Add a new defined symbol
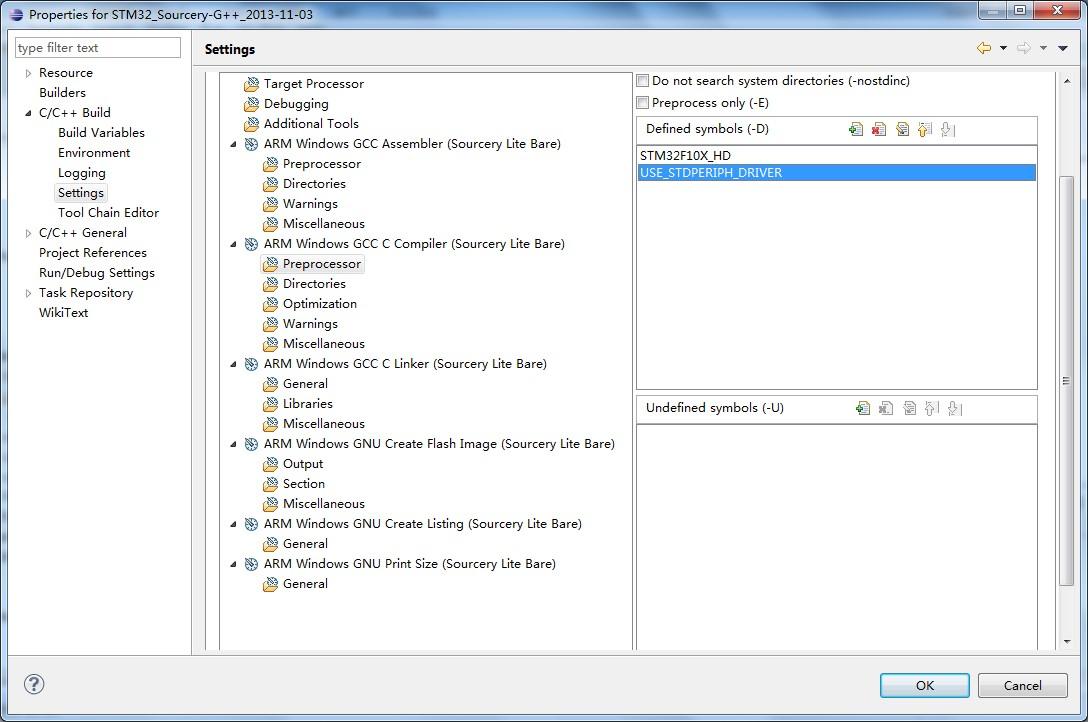The image size is (1088, 722). click(855, 128)
